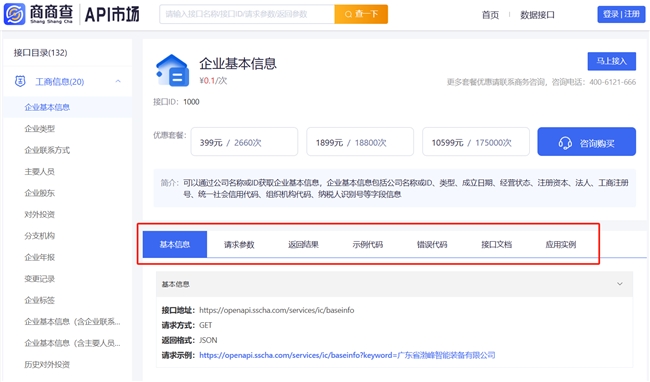
Task: Click the 工商信息 shield icon in sidebar
Action: 20,81
